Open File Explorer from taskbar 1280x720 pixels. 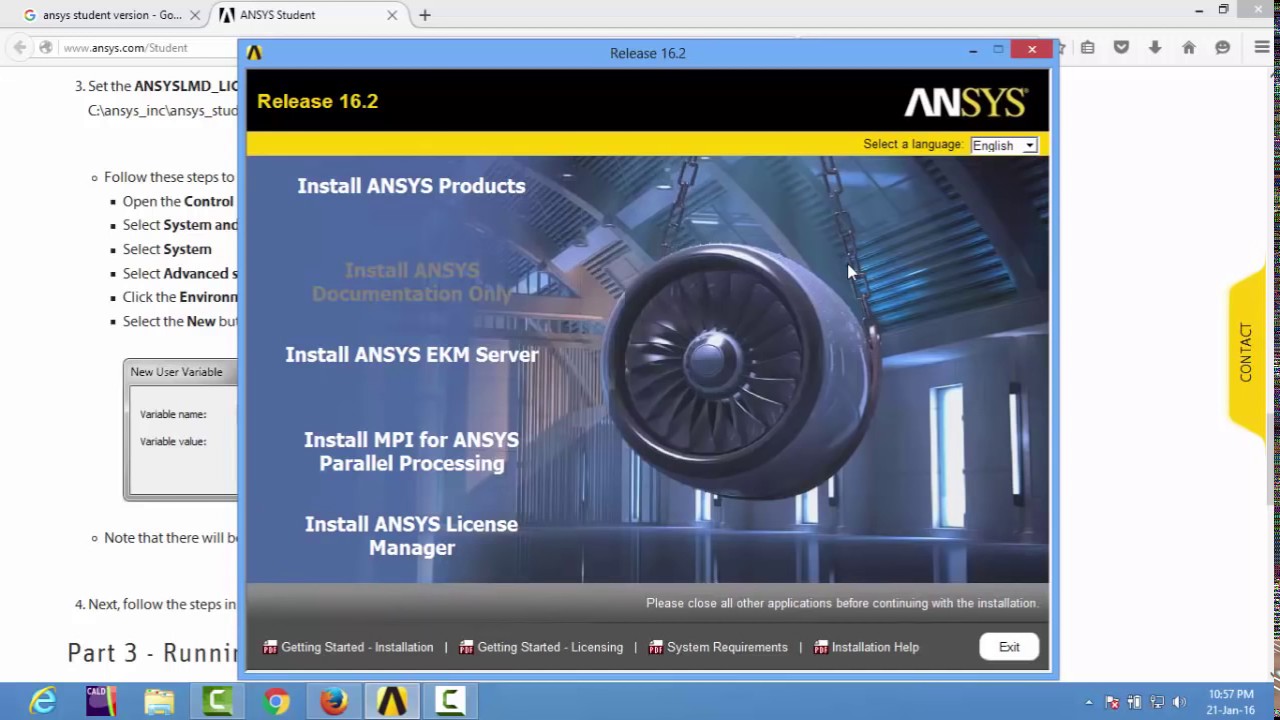[159, 702]
